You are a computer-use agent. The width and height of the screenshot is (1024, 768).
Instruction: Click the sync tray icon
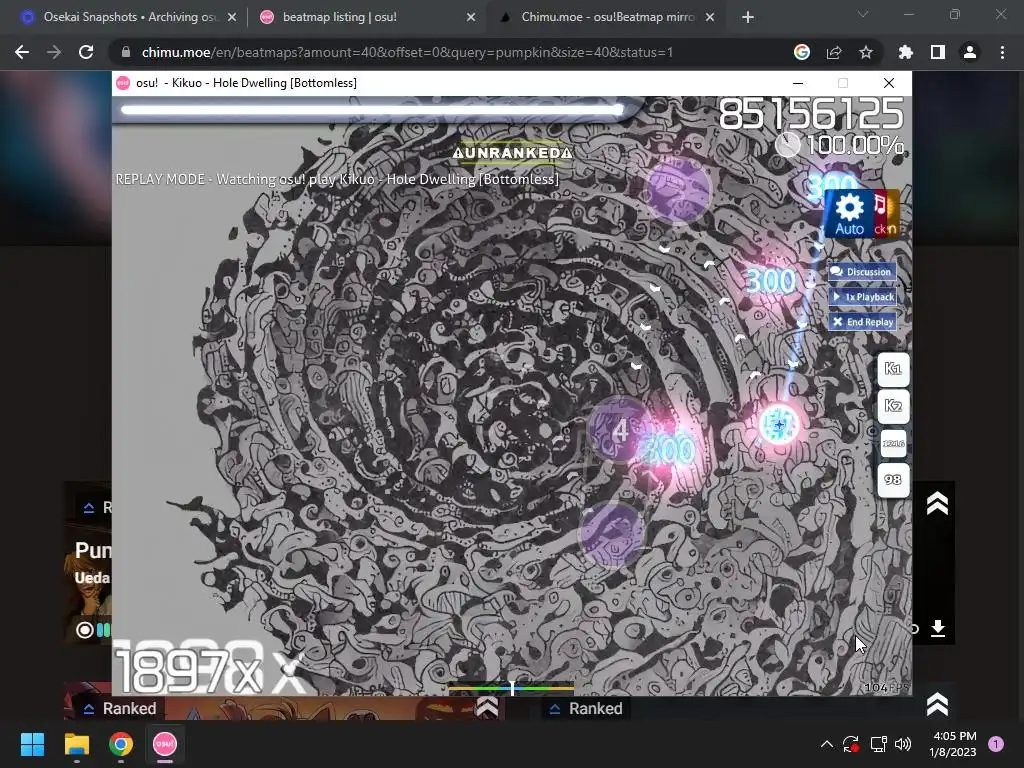(x=851, y=744)
